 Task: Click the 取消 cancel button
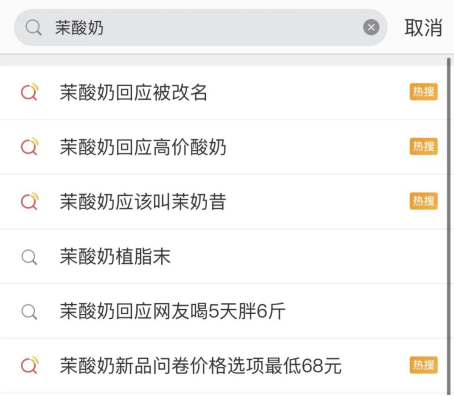423,28
